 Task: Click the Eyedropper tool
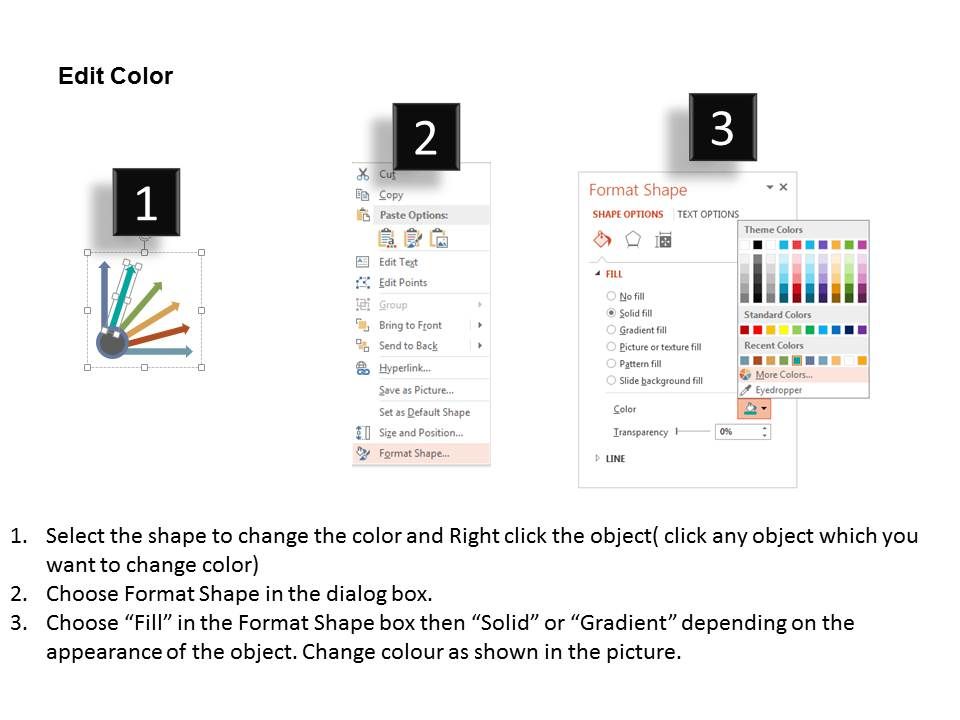[803, 390]
